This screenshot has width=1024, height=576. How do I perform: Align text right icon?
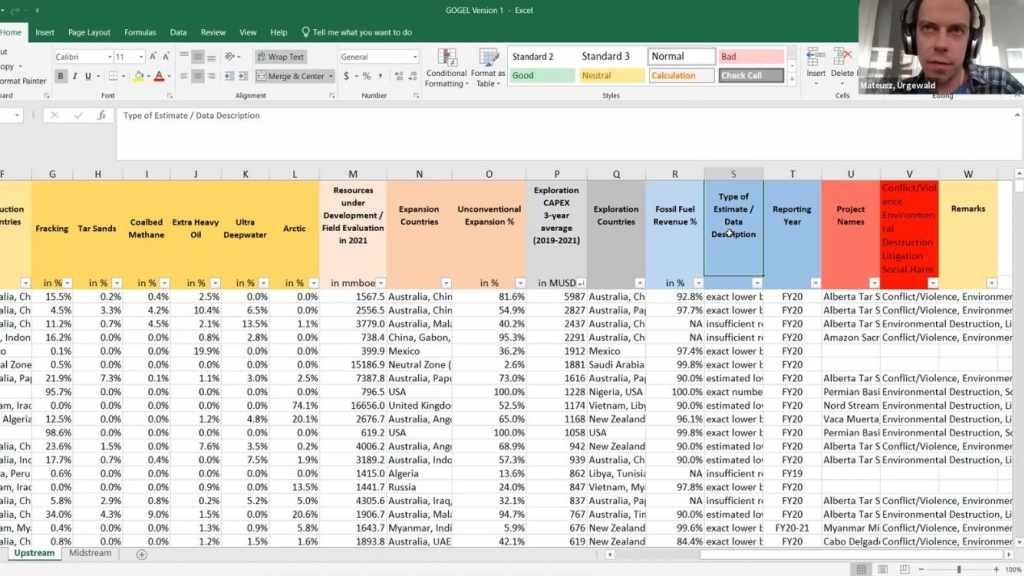(x=211, y=76)
